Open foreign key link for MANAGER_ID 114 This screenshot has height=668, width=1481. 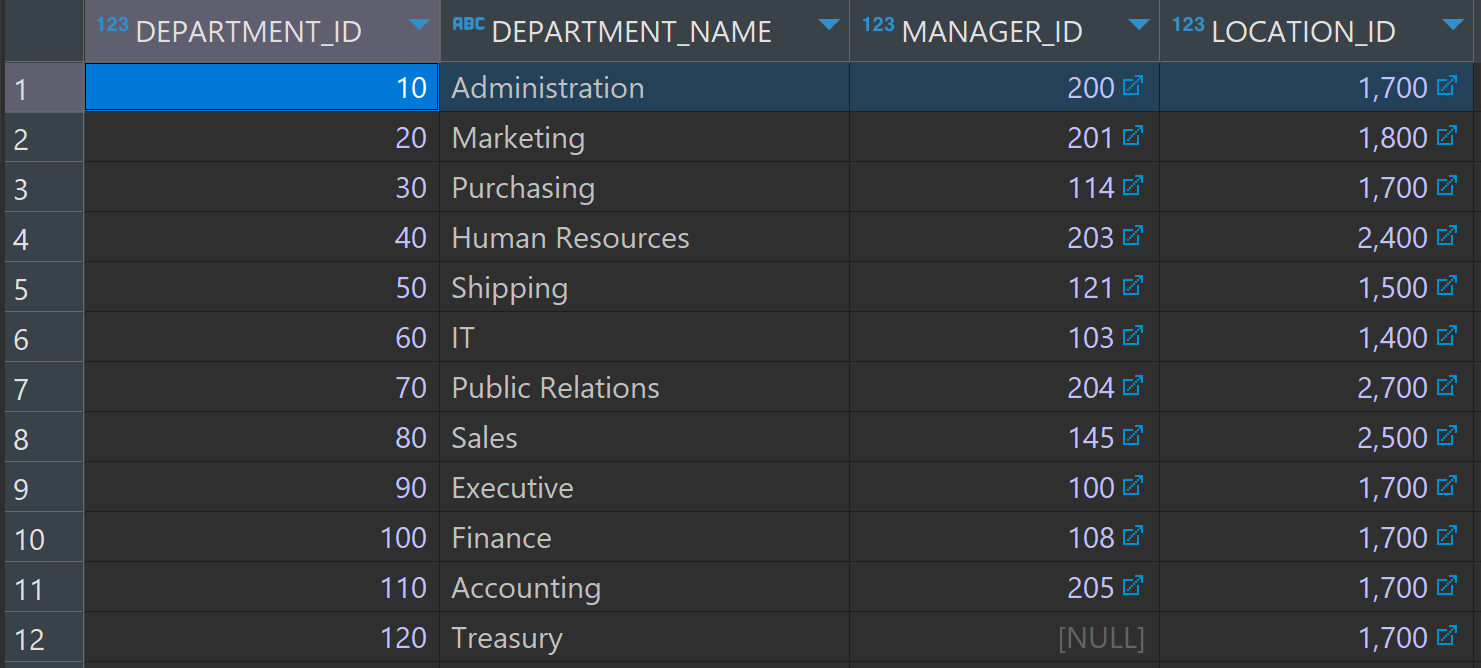click(1132, 186)
